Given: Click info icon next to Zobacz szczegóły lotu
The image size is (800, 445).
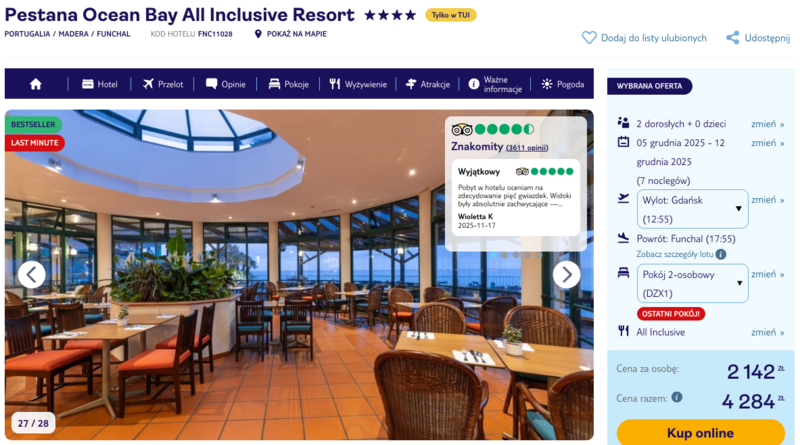Looking at the screenshot, I should (x=720, y=254).
